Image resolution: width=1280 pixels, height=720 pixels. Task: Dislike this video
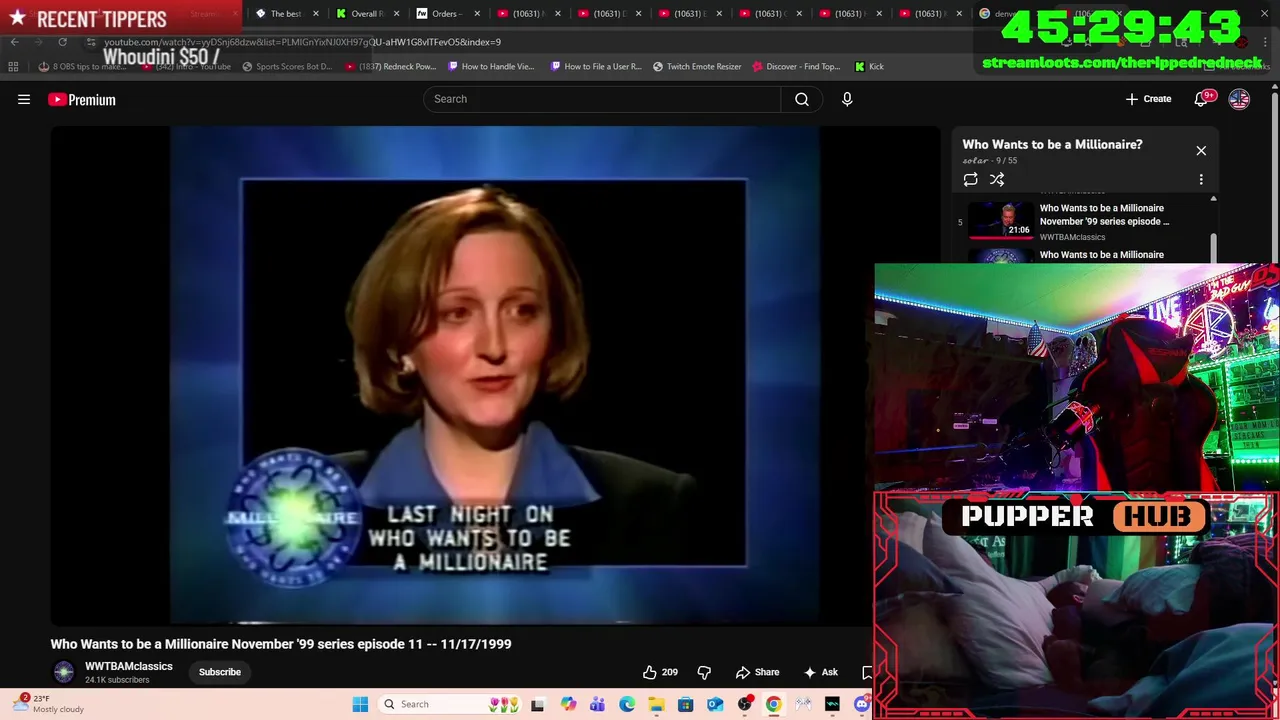coord(704,672)
